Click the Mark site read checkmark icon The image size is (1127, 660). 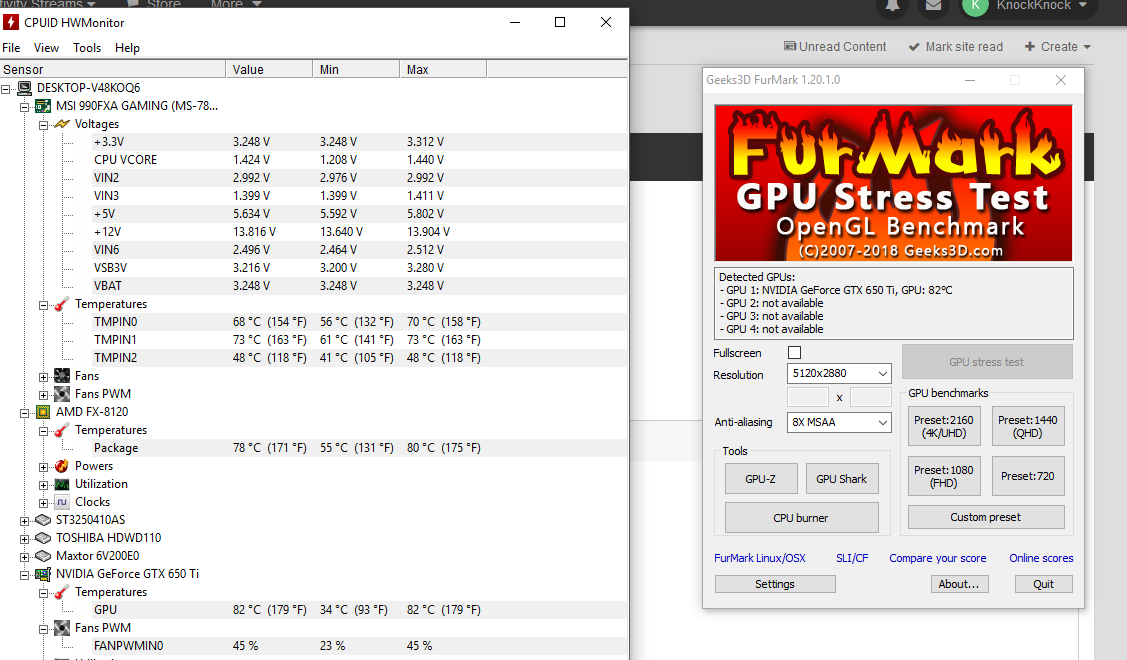[914, 47]
